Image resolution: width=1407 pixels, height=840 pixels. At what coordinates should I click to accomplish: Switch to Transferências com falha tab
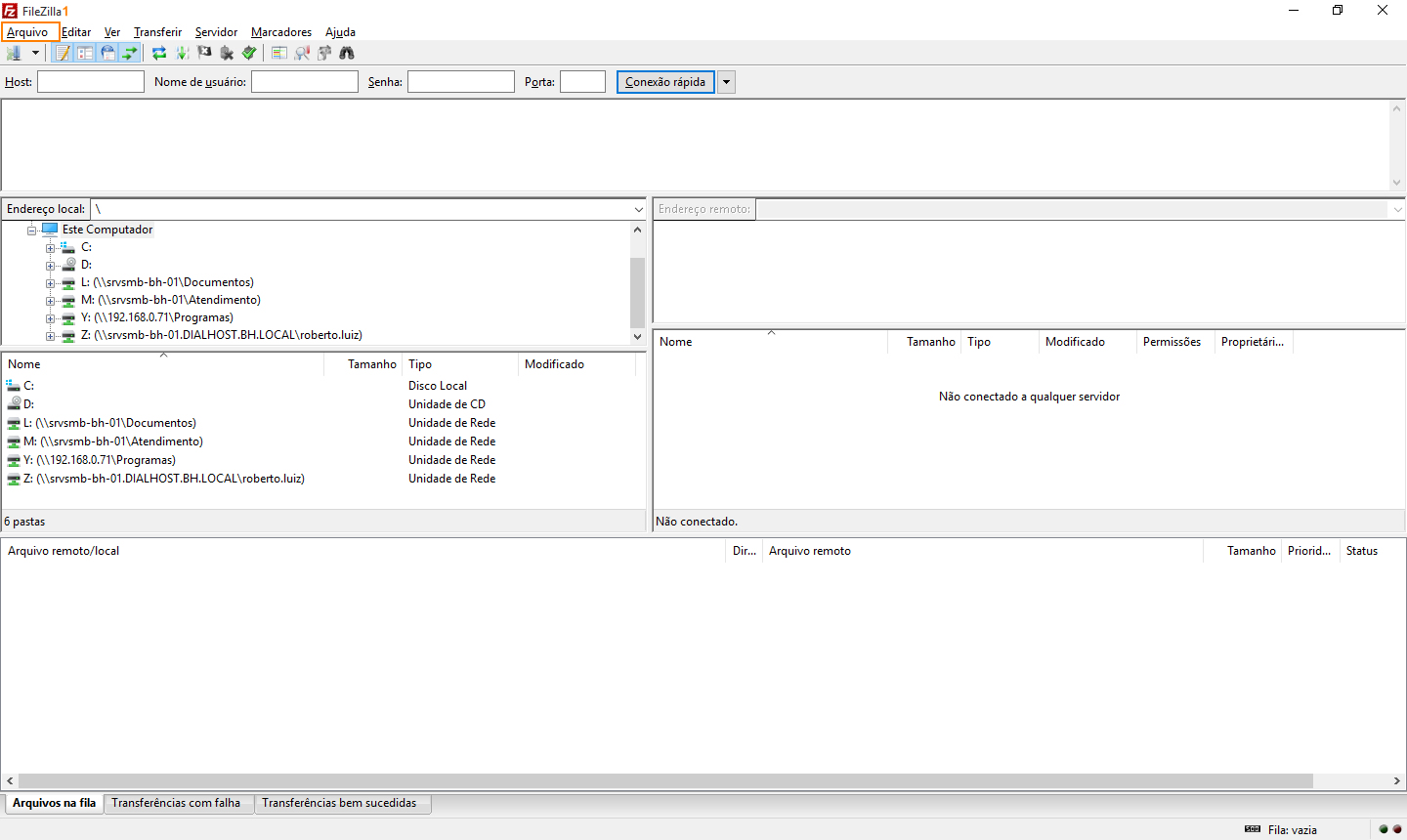click(x=176, y=803)
